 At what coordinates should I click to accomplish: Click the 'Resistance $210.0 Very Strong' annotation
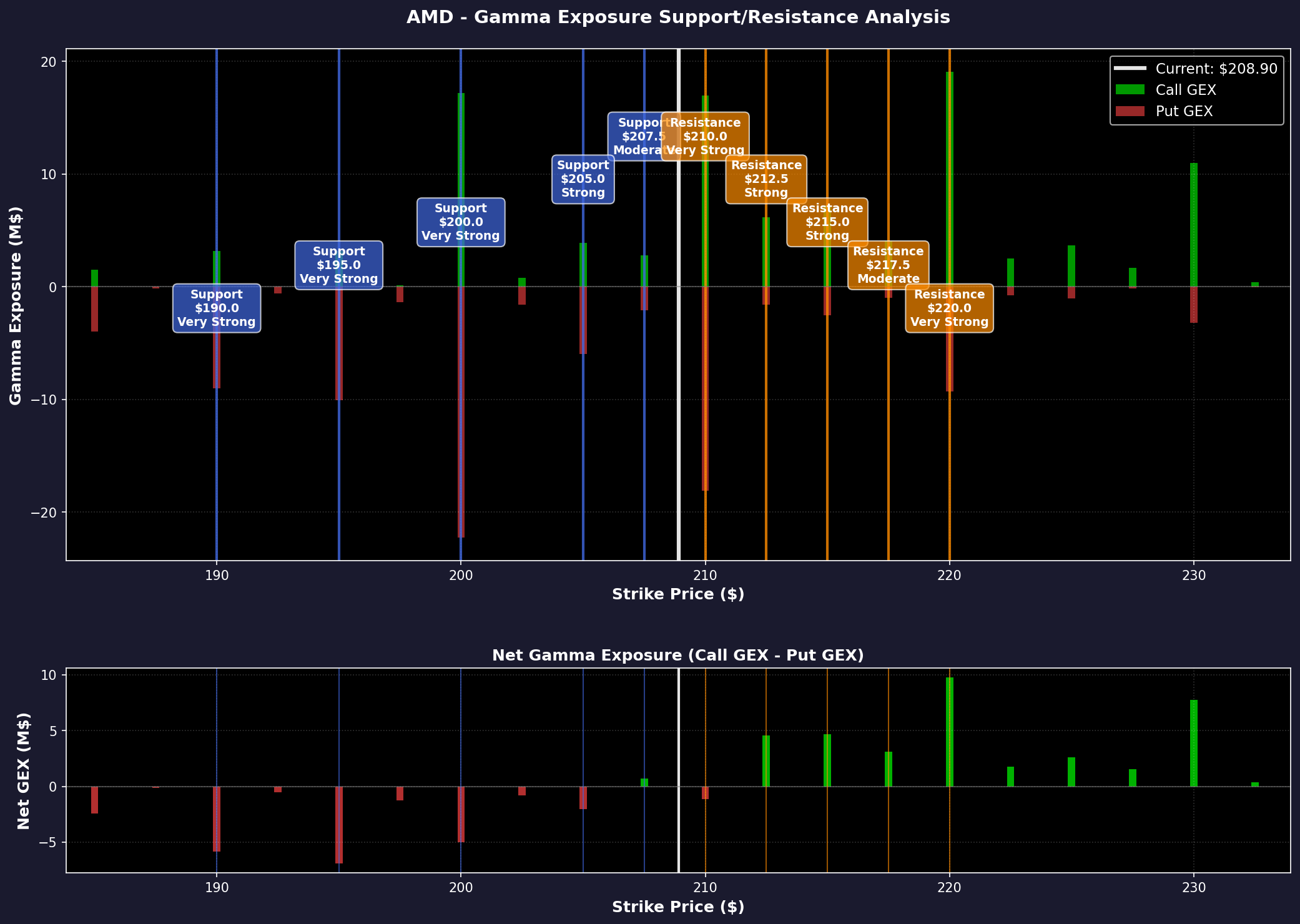[706, 136]
